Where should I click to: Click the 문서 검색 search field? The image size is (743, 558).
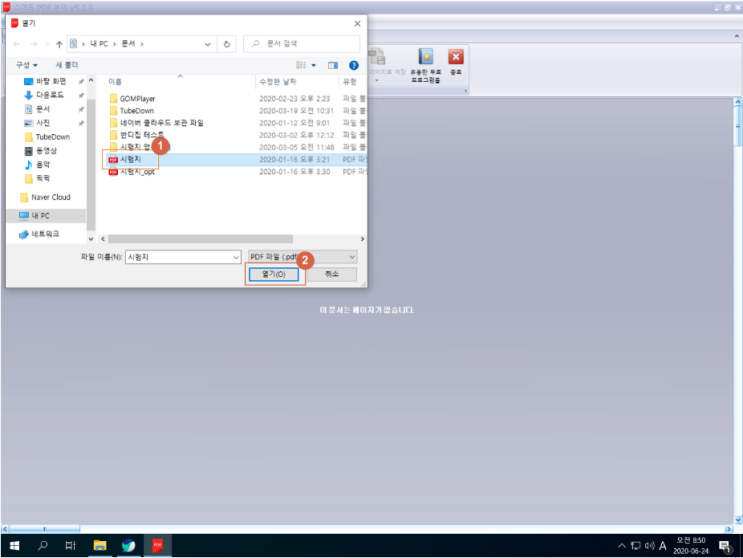(x=301, y=44)
